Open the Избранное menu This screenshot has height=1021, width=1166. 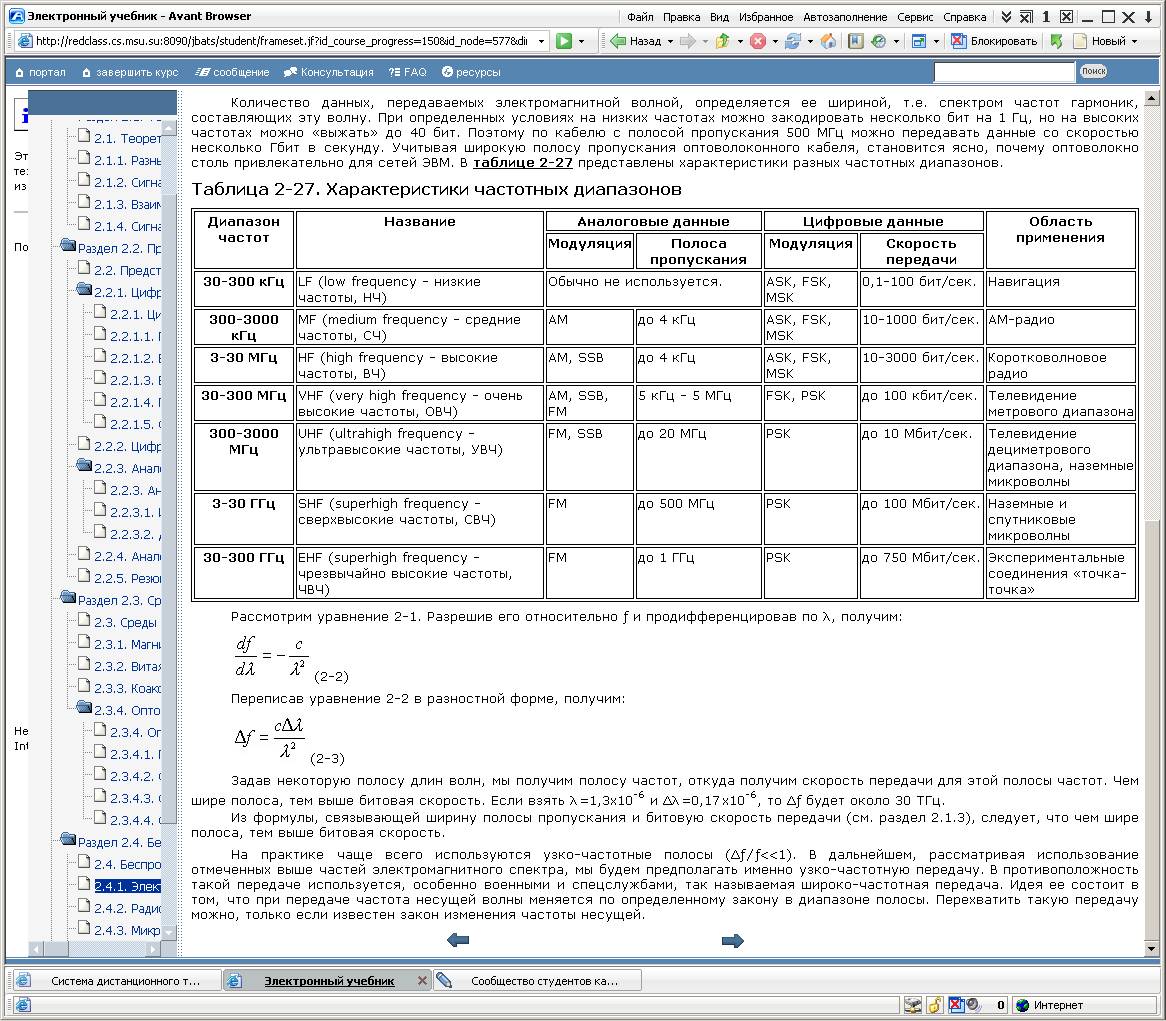tap(766, 16)
